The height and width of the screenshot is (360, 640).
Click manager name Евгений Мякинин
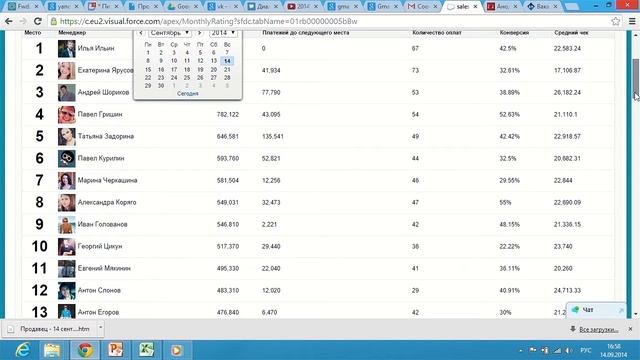pyautogui.click(x=104, y=269)
